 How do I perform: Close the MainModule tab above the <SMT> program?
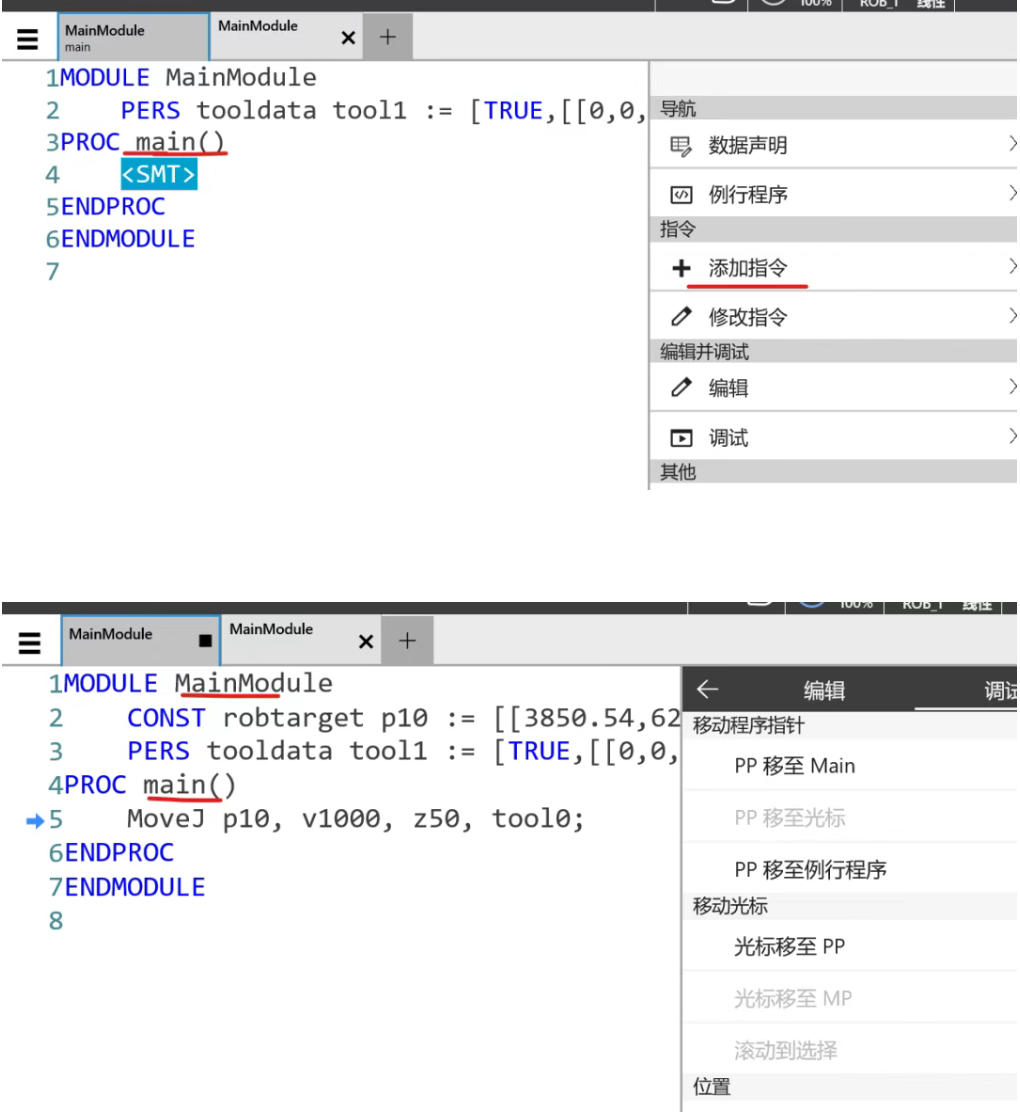click(x=348, y=38)
